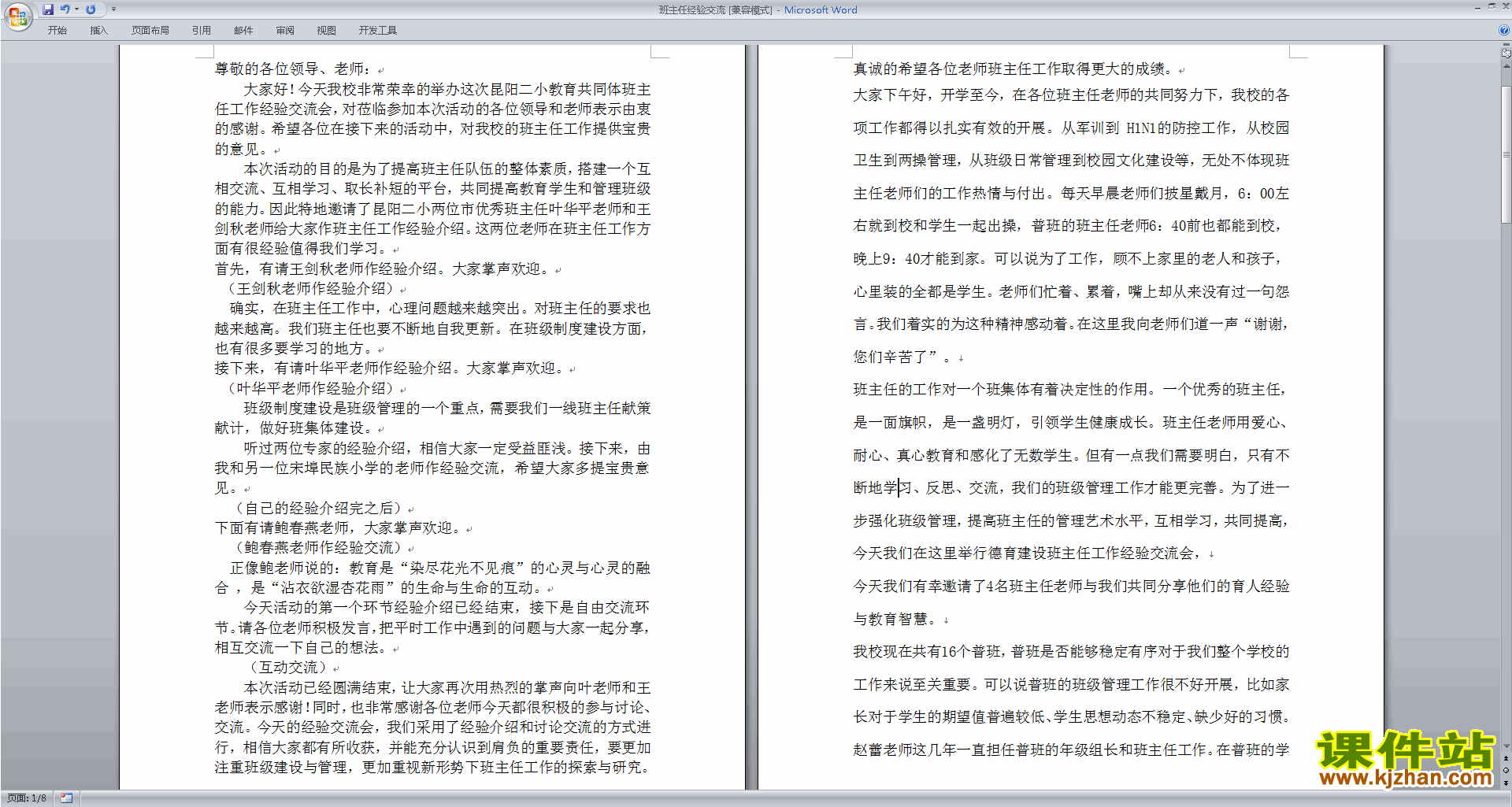This screenshot has height=807, width=1512.
Task: Undo the last action in the quick access toolbar
Action: [65, 9]
